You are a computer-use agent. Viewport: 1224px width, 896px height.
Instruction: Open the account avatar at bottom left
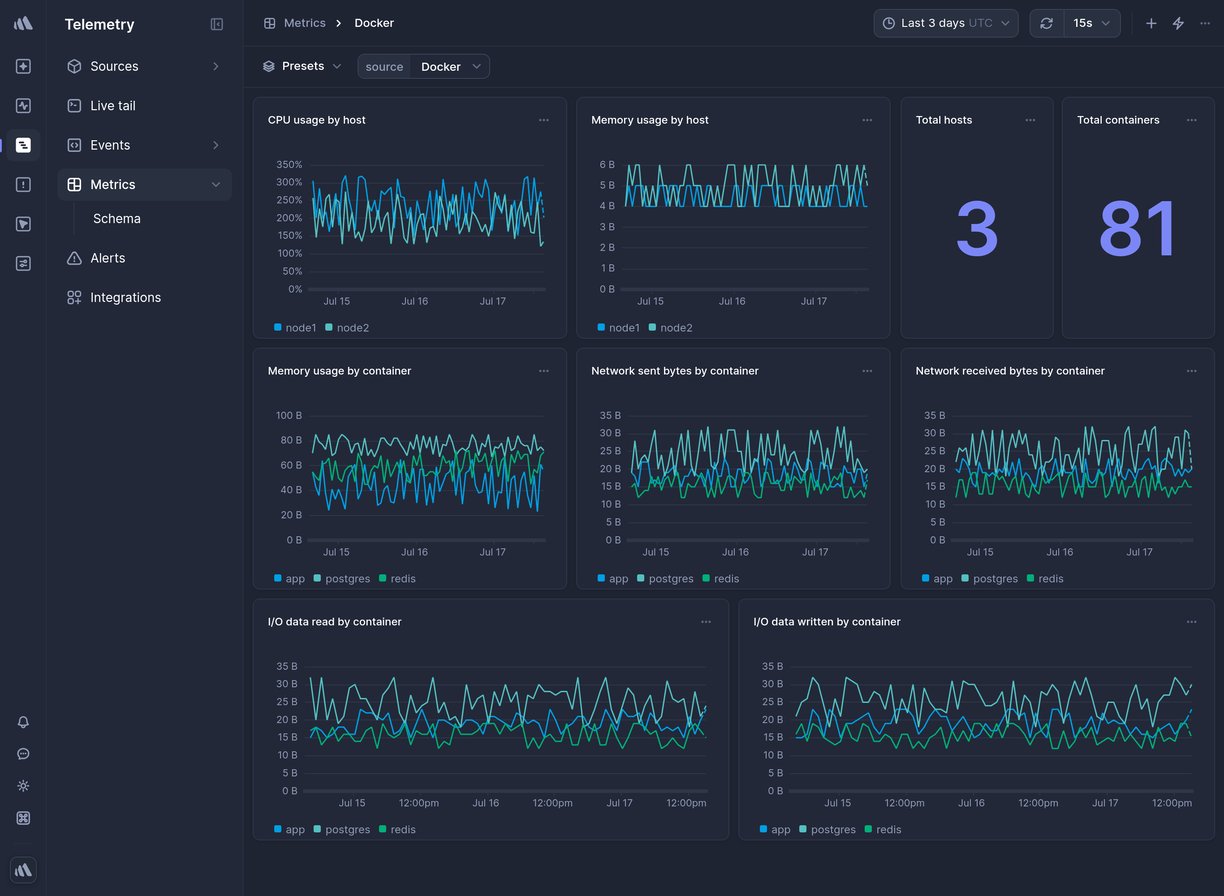[23, 870]
